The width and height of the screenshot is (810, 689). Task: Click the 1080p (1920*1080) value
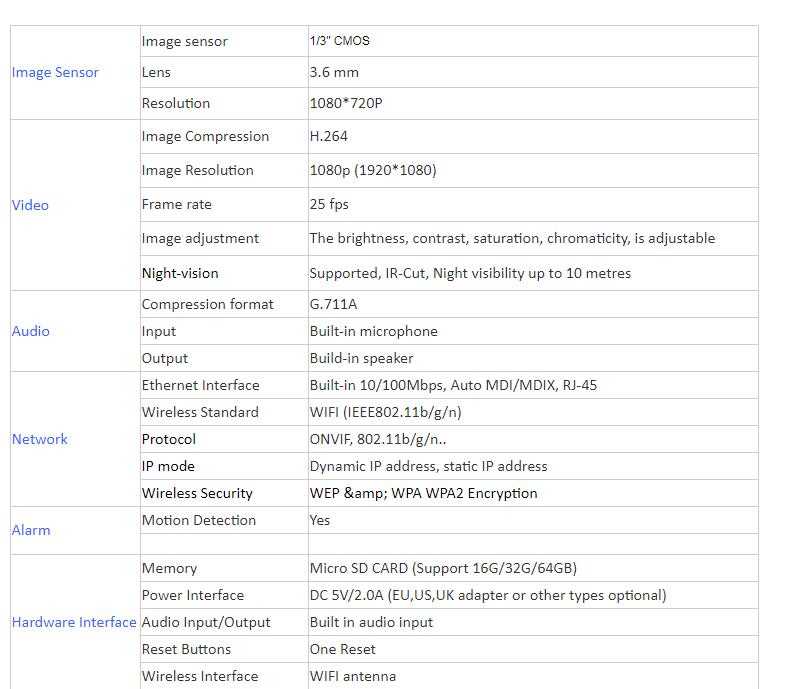[x=373, y=170]
